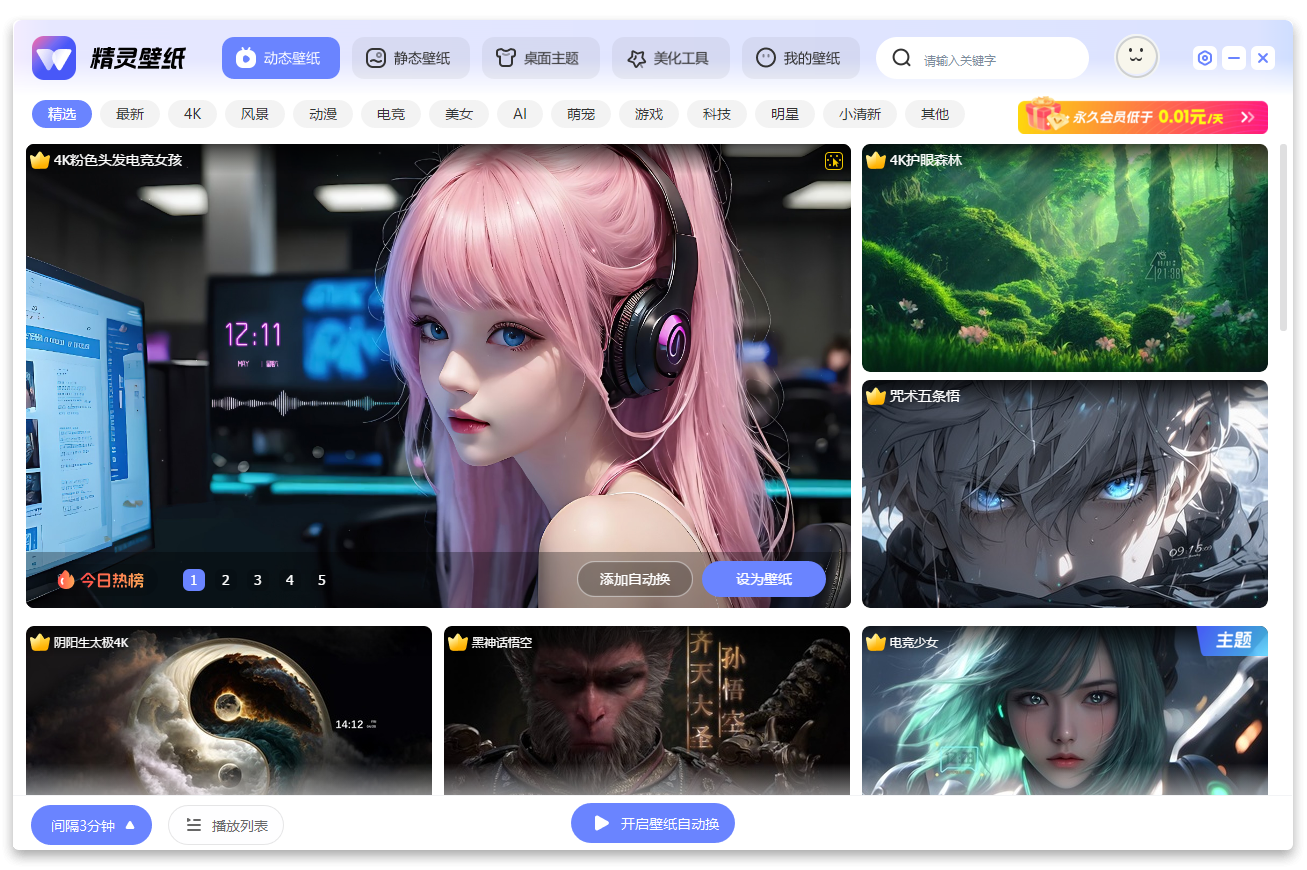Choose the 科技 category chip
The image size is (1307, 870).
pos(717,114)
